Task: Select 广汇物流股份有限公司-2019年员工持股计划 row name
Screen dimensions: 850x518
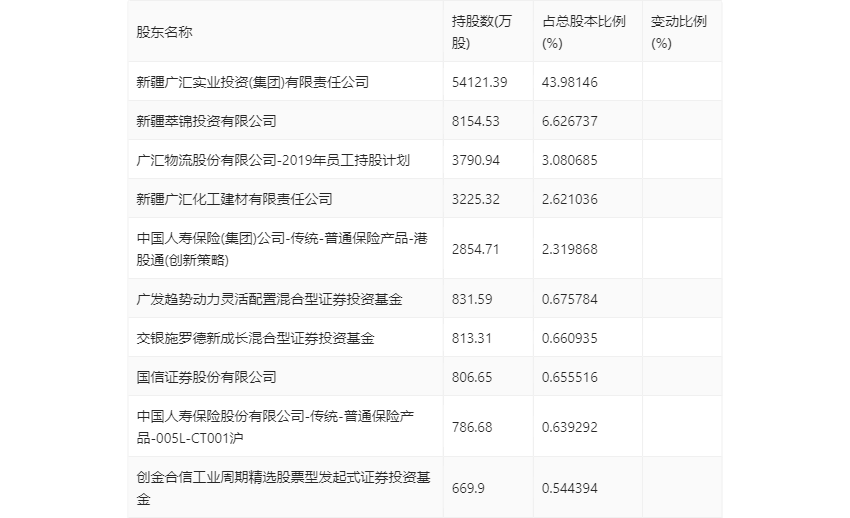Action: pos(273,160)
